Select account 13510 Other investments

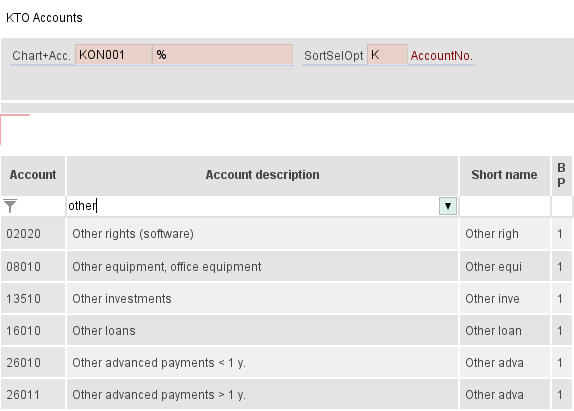tap(286, 299)
